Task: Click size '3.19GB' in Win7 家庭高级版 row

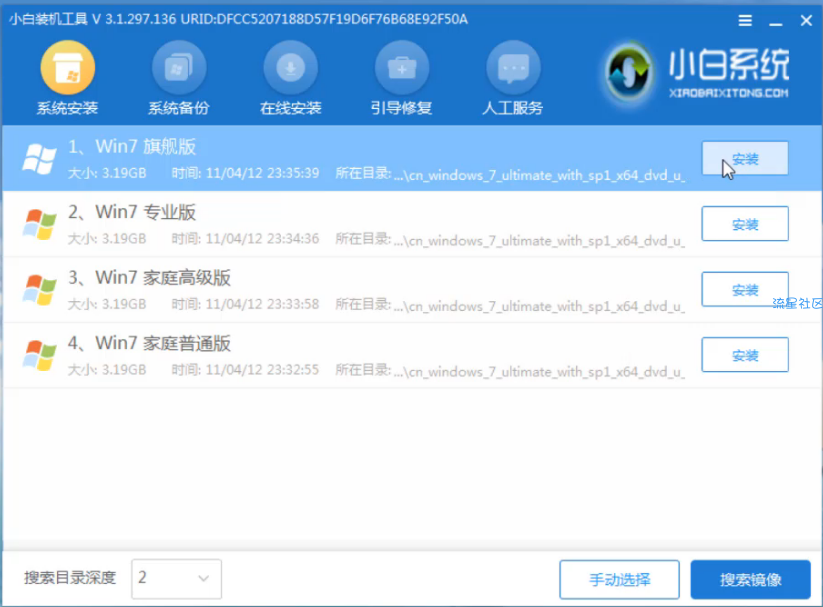Action: (124, 305)
